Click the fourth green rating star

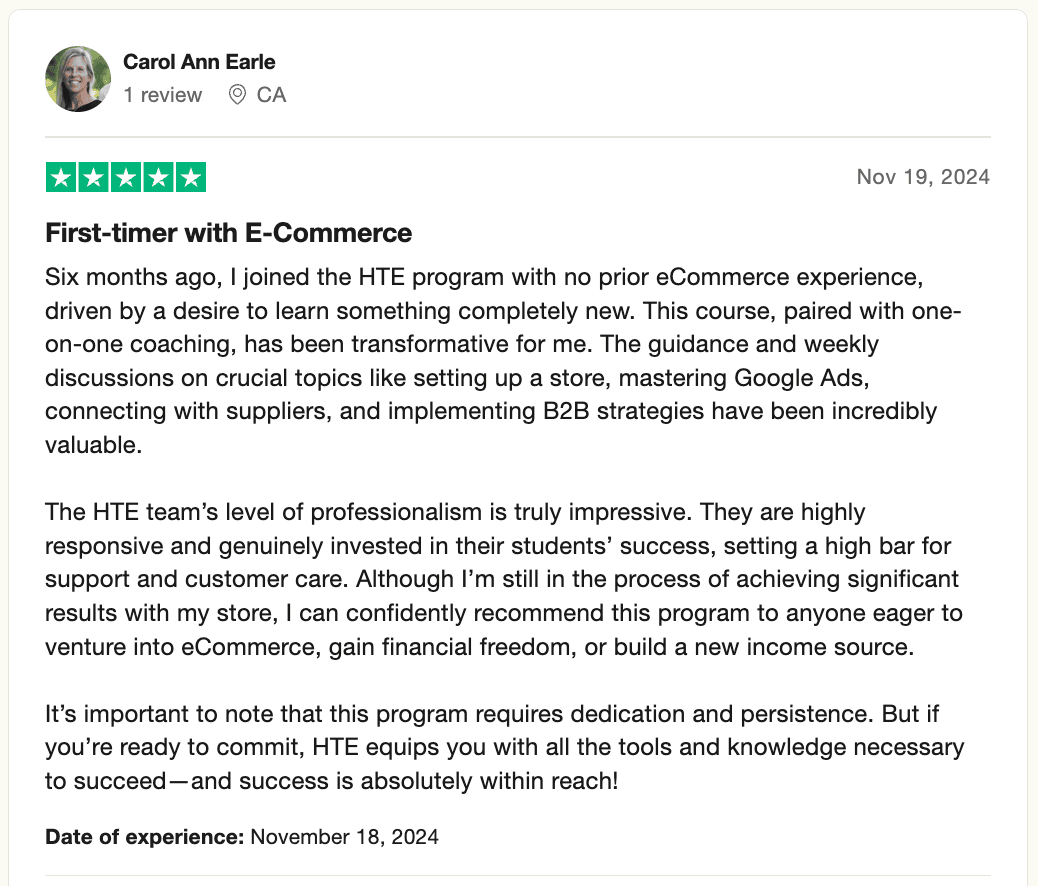pyautogui.click(x=158, y=177)
